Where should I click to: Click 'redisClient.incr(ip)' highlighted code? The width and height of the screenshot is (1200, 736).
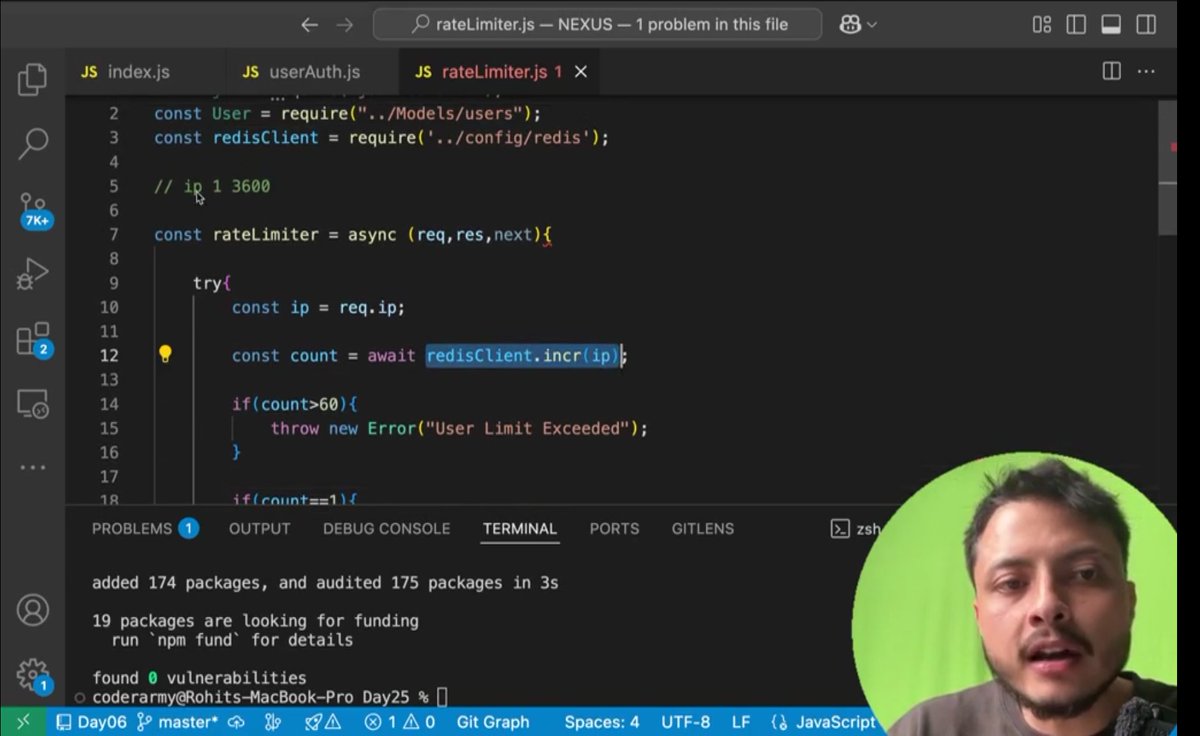click(x=523, y=355)
